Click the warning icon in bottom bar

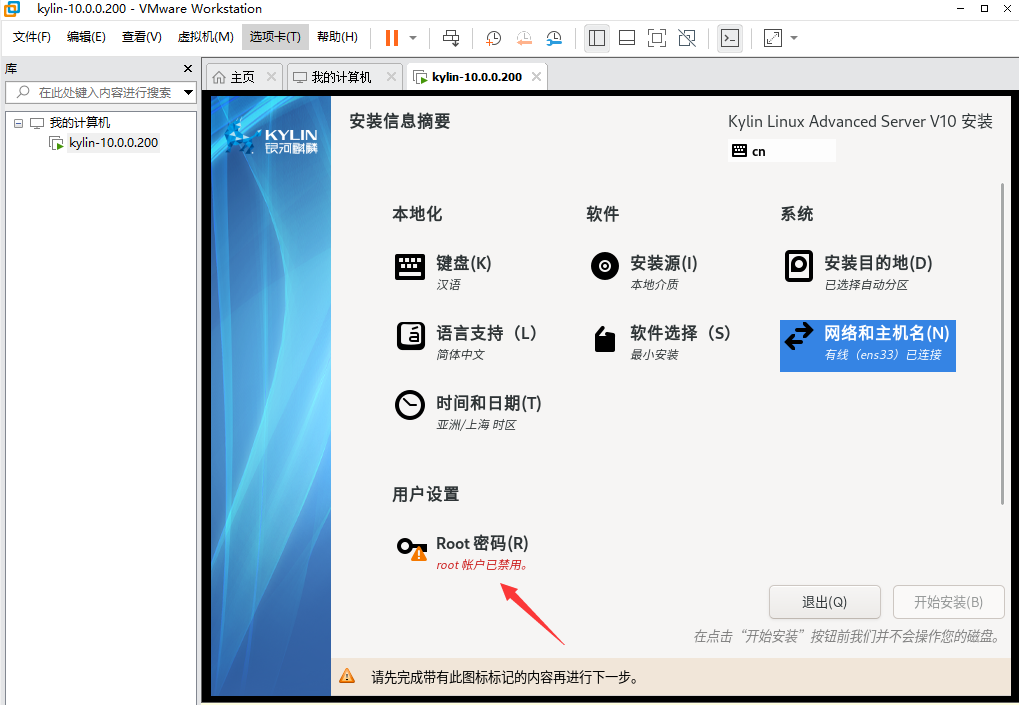tap(347, 676)
